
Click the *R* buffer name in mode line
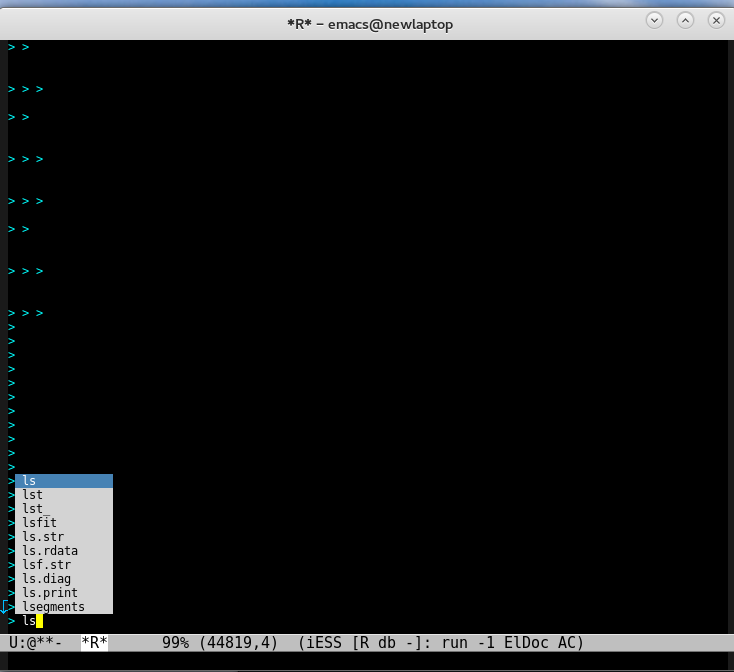click(x=94, y=643)
